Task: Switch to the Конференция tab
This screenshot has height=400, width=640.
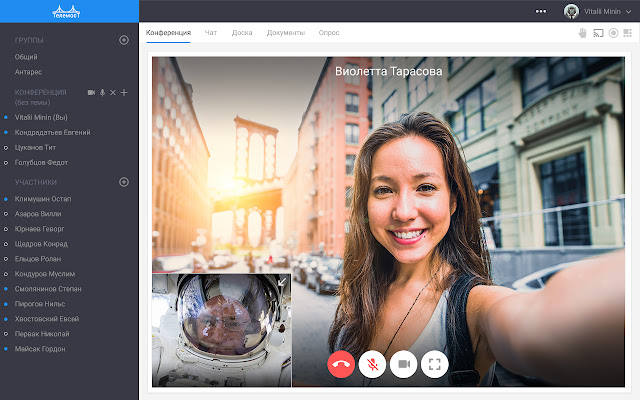Action: (x=168, y=33)
